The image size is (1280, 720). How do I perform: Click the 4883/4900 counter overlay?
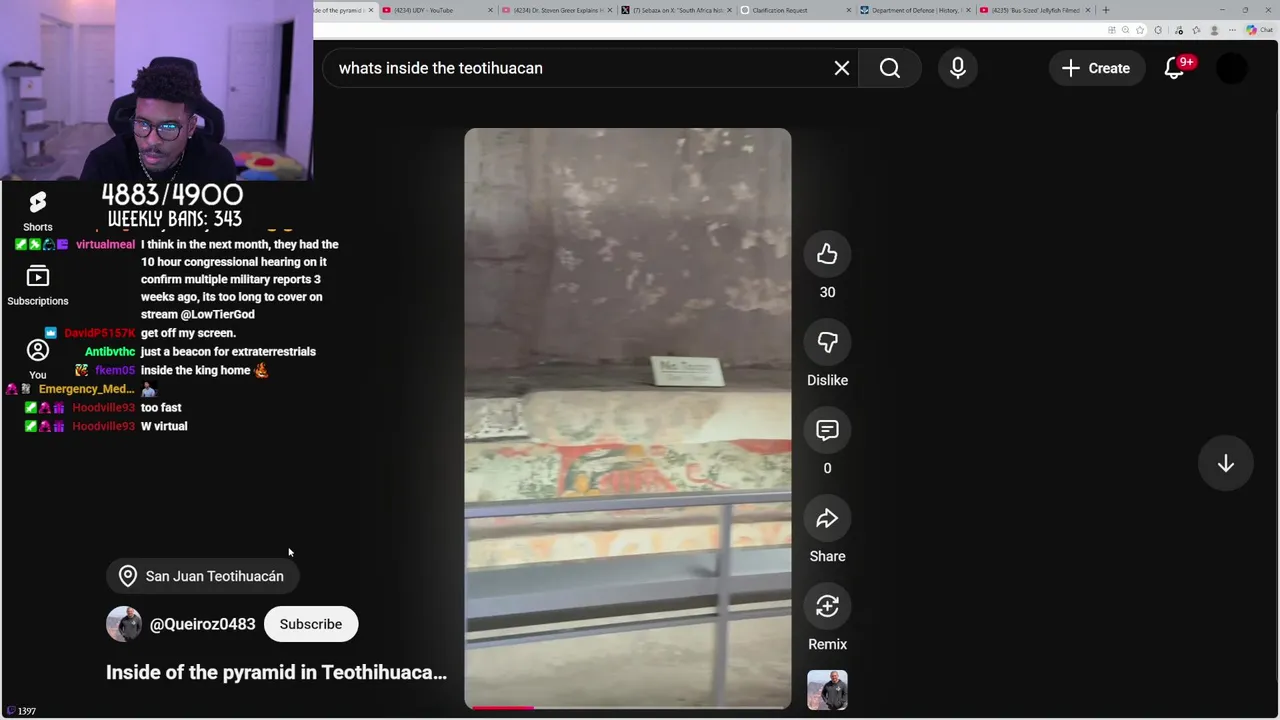172,195
